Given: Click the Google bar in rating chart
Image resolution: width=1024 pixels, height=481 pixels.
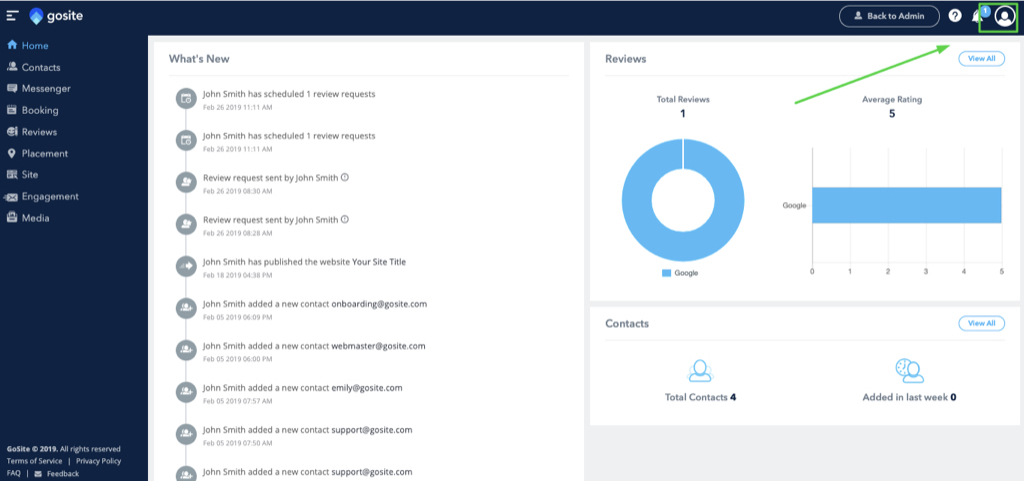Looking at the screenshot, I should point(906,205).
